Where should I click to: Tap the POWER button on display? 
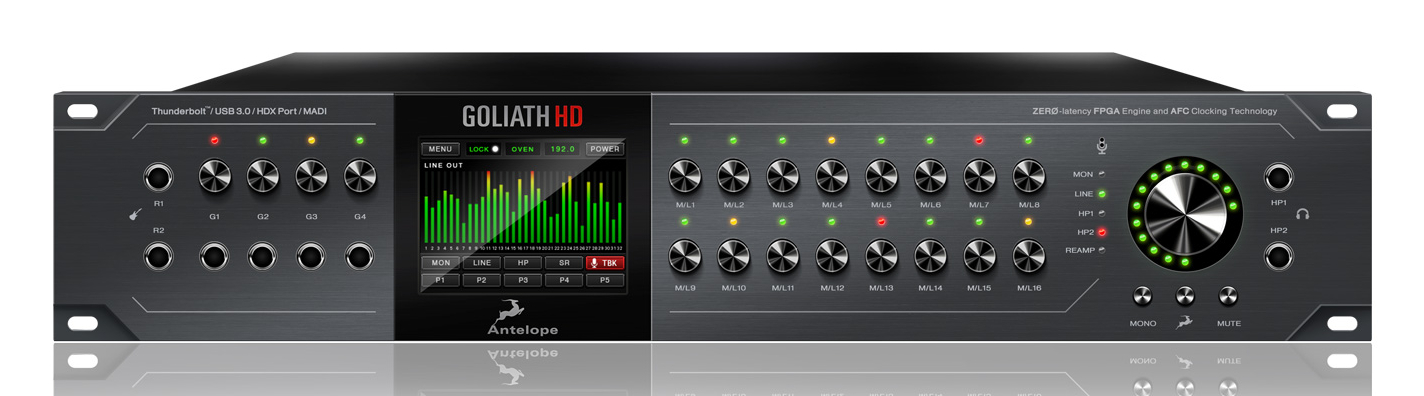click(605, 149)
